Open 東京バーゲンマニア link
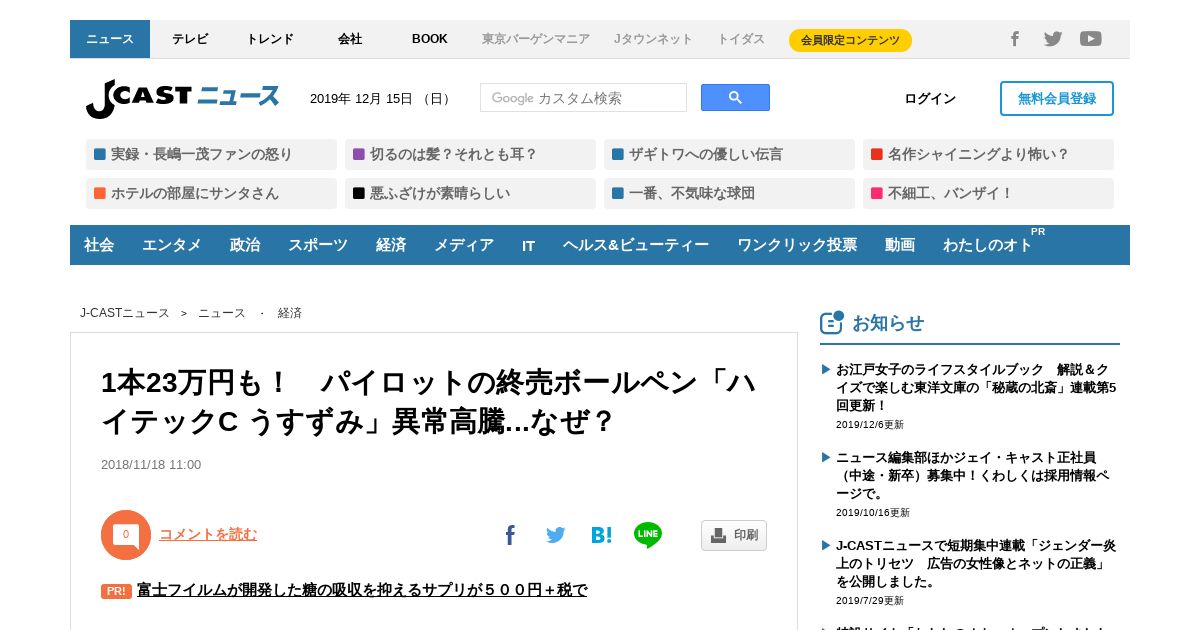Viewport: 1200px width, 630px height. click(536, 39)
